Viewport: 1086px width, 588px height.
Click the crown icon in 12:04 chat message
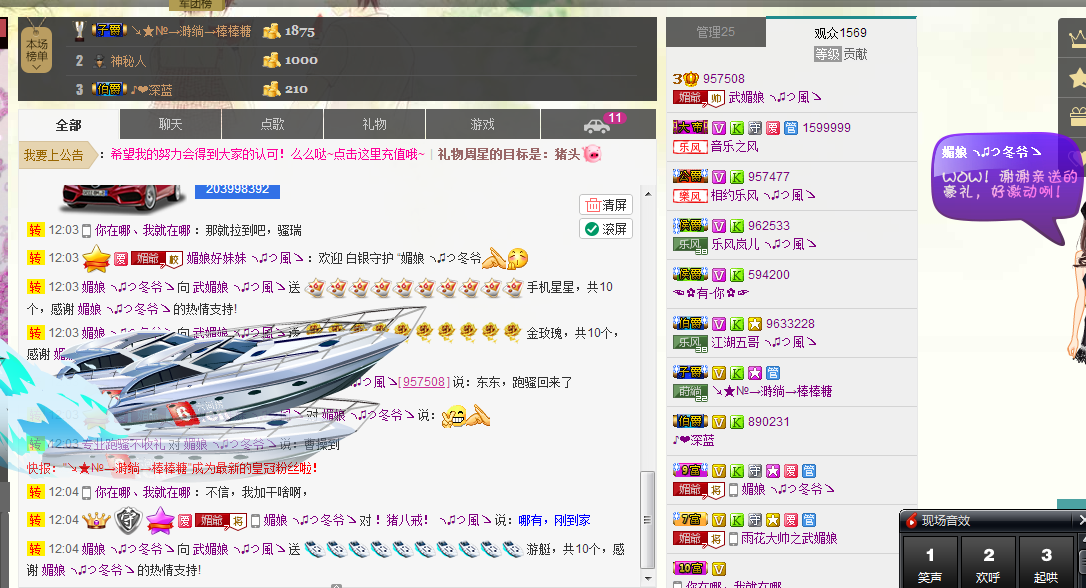pyautogui.click(x=96, y=520)
